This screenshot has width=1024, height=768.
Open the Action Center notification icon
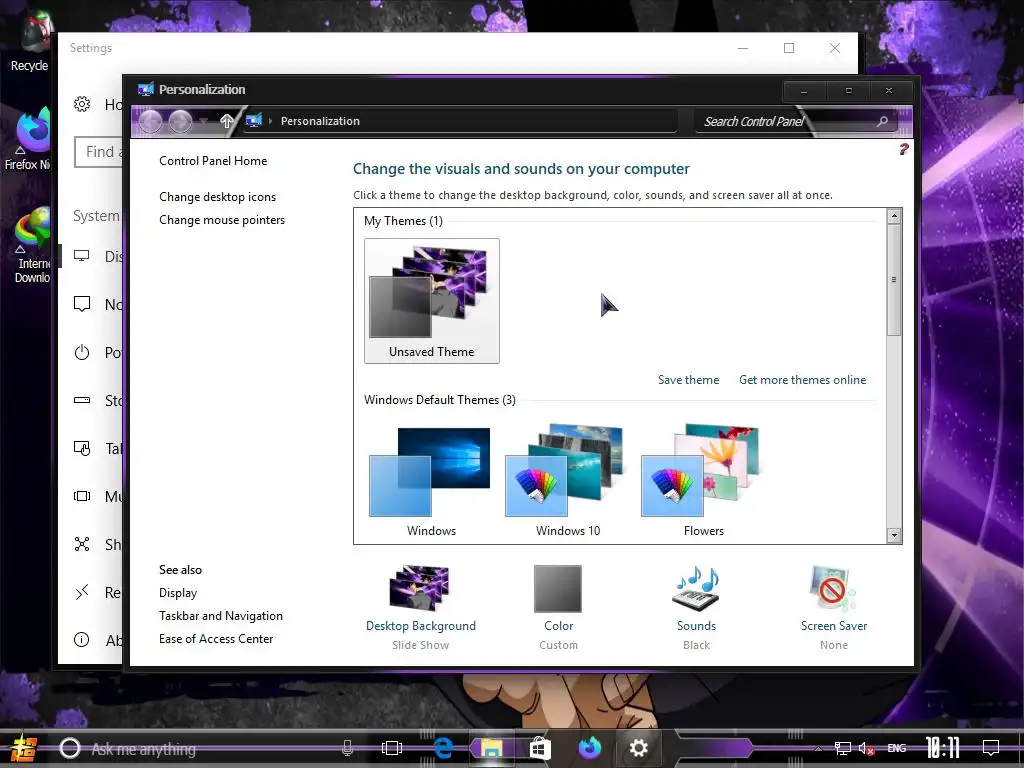(x=991, y=748)
